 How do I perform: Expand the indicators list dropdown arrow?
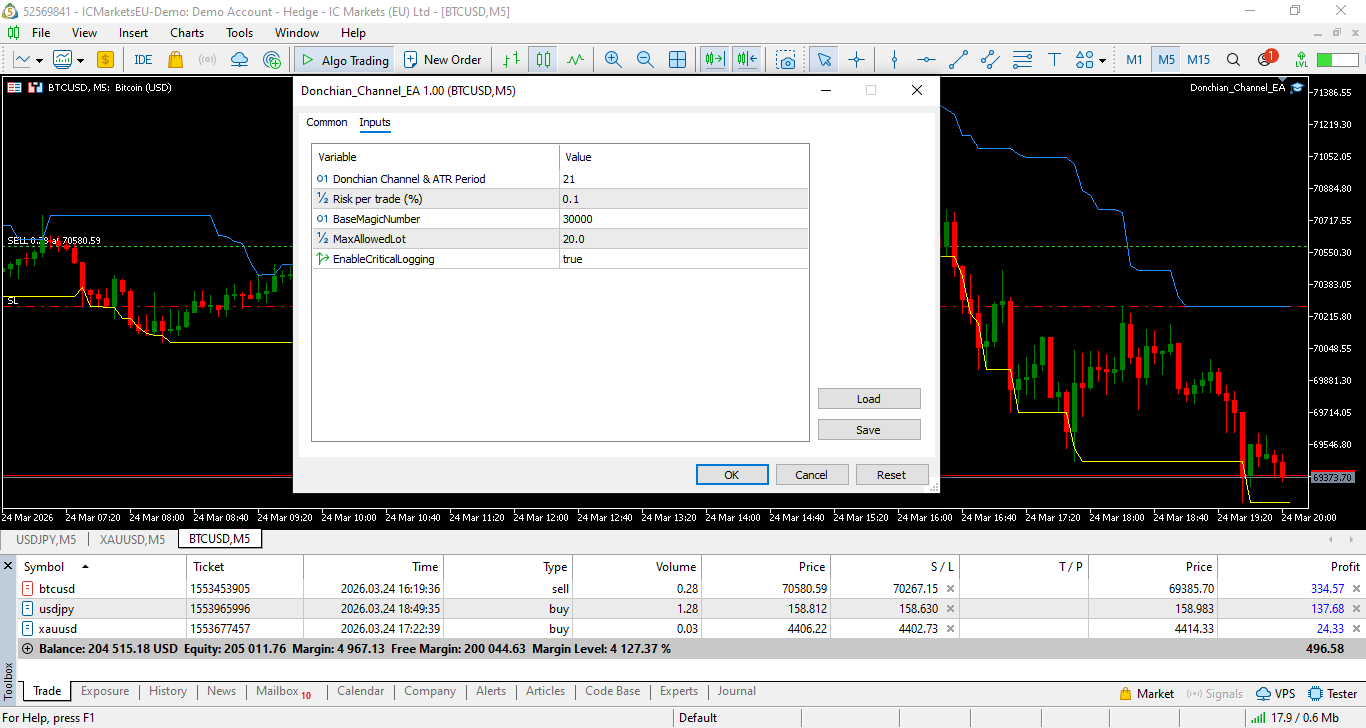point(78,60)
